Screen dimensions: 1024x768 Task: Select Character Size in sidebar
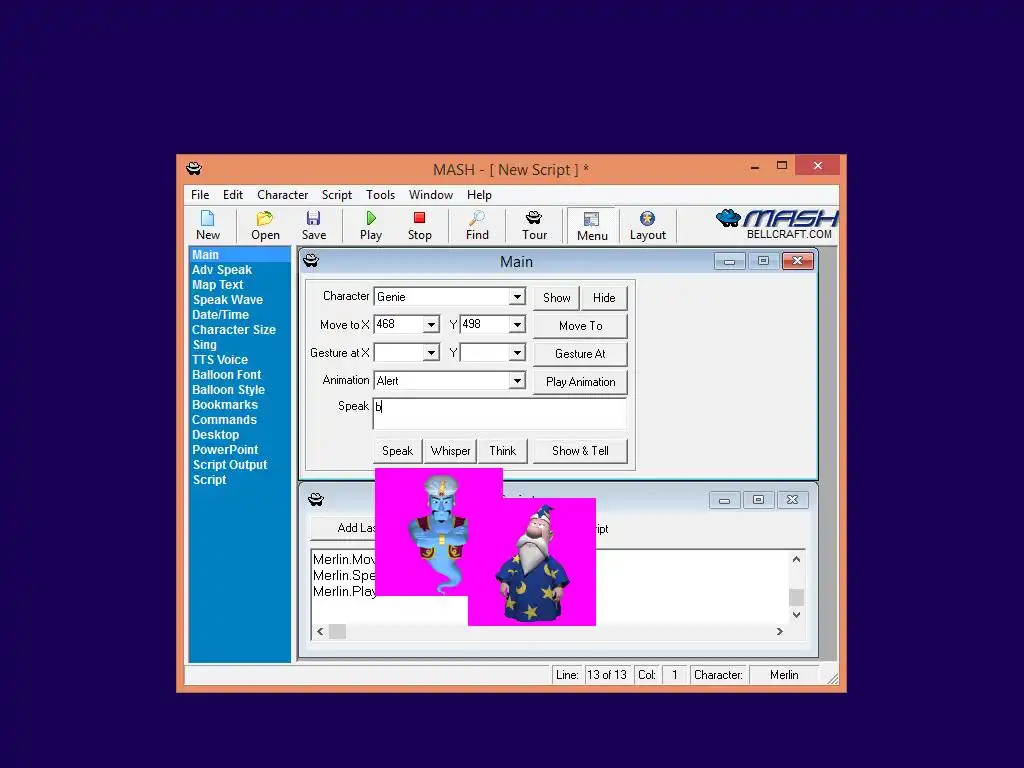click(x=234, y=330)
